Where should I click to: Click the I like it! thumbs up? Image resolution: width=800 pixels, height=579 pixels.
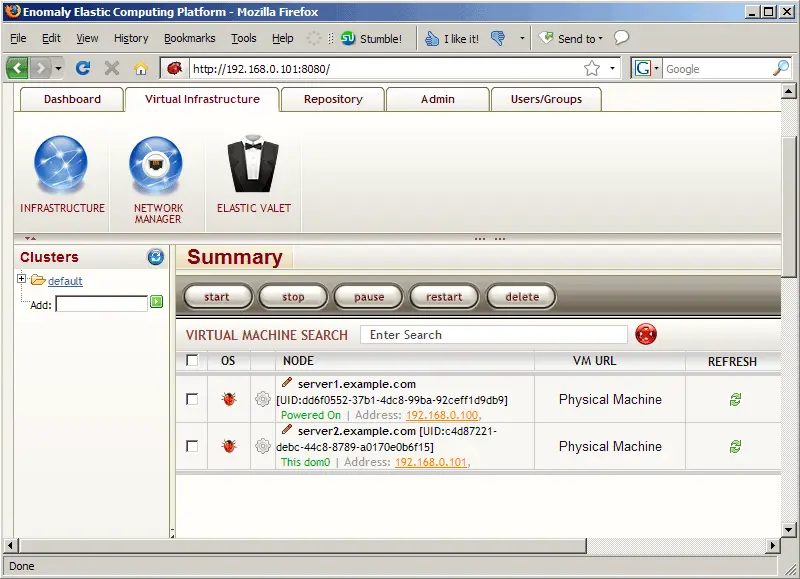click(x=452, y=39)
